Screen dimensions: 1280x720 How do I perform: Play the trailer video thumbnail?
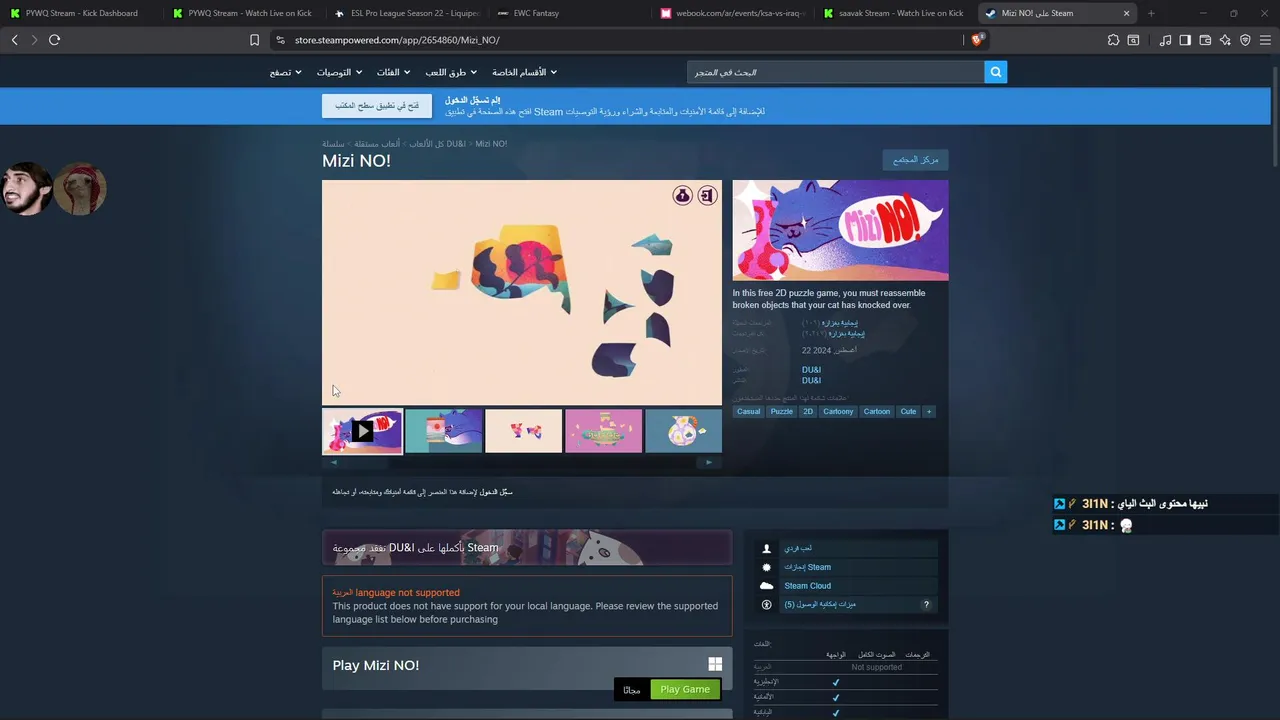tap(362, 431)
